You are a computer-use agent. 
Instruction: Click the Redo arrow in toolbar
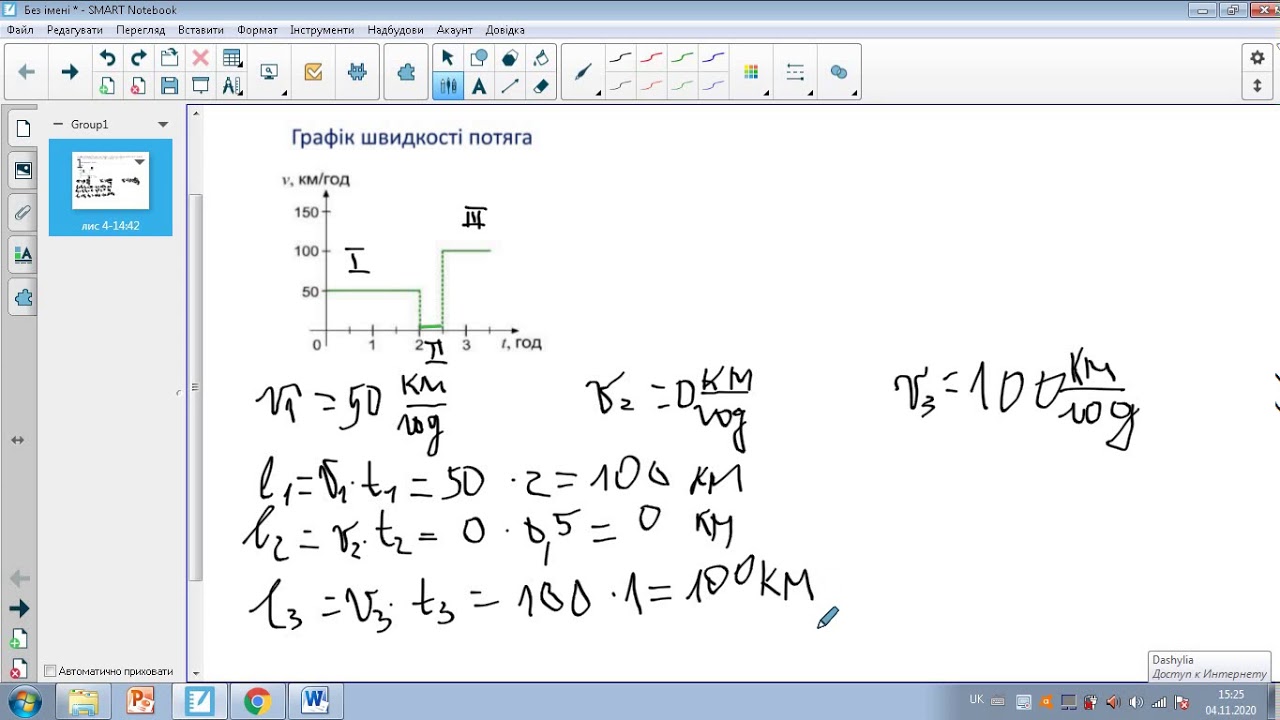point(138,58)
